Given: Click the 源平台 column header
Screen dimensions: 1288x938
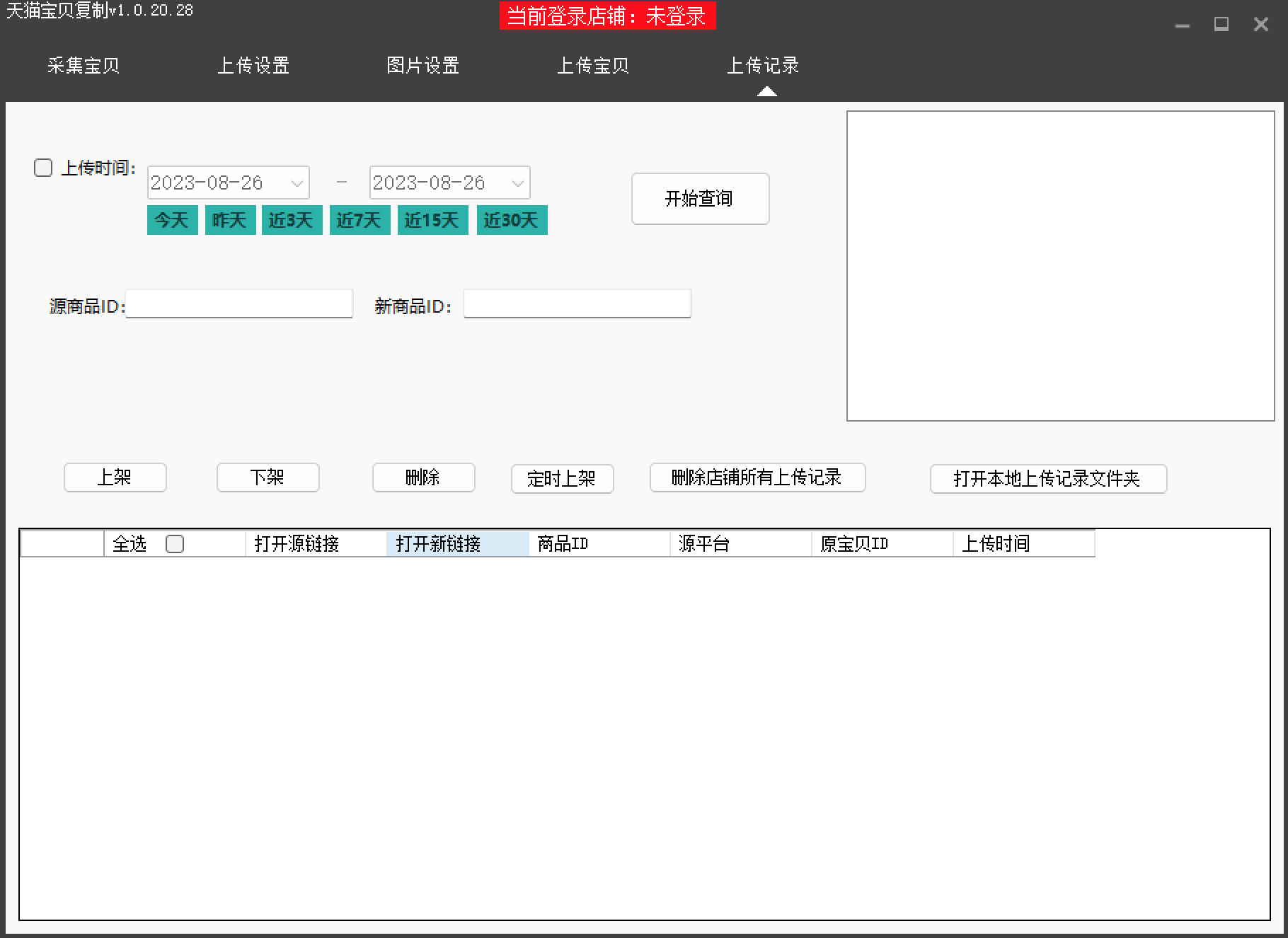Looking at the screenshot, I should 741,544.
